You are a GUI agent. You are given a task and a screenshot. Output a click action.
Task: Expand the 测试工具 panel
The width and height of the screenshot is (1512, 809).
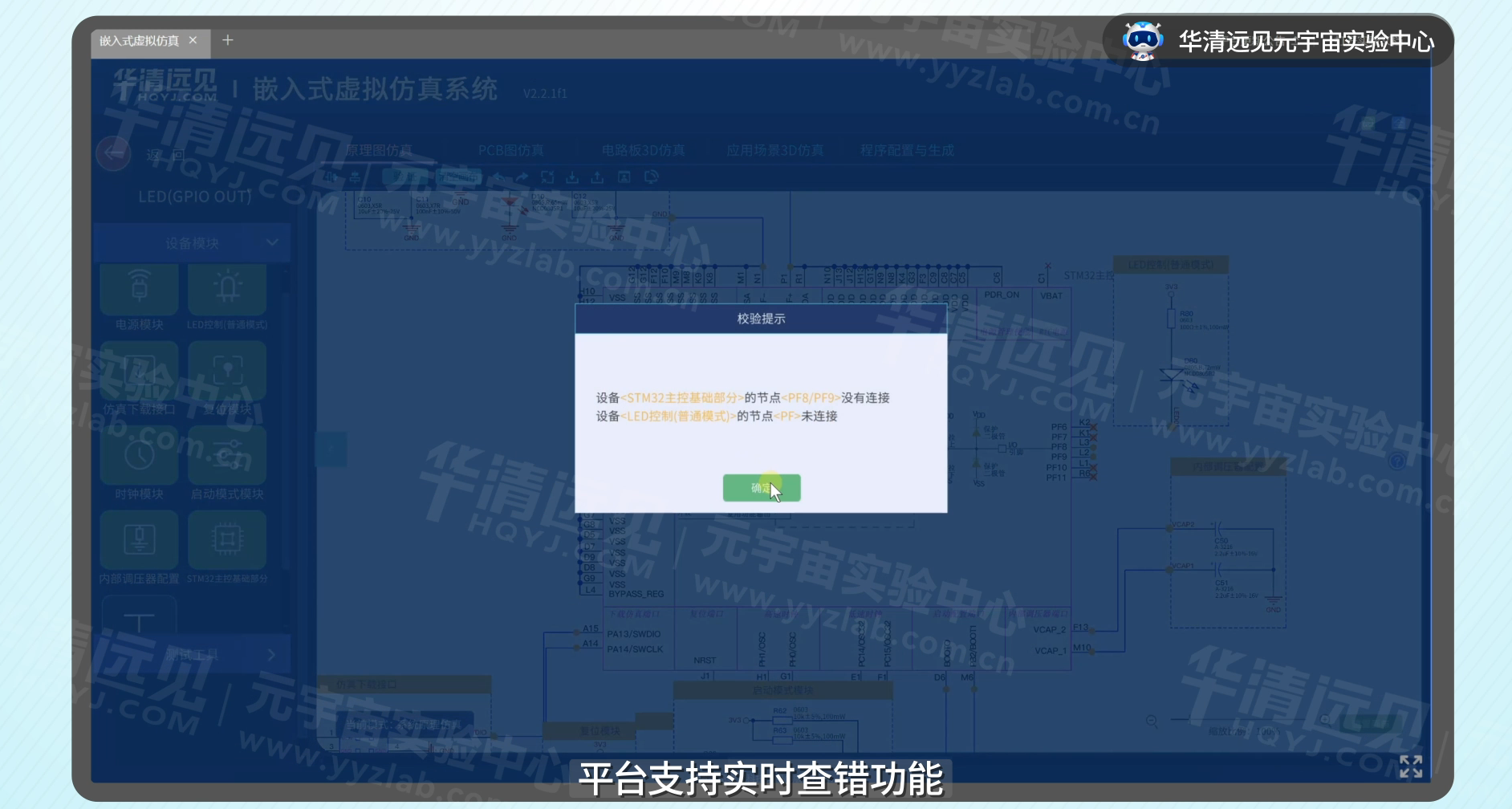pos(192,654)
